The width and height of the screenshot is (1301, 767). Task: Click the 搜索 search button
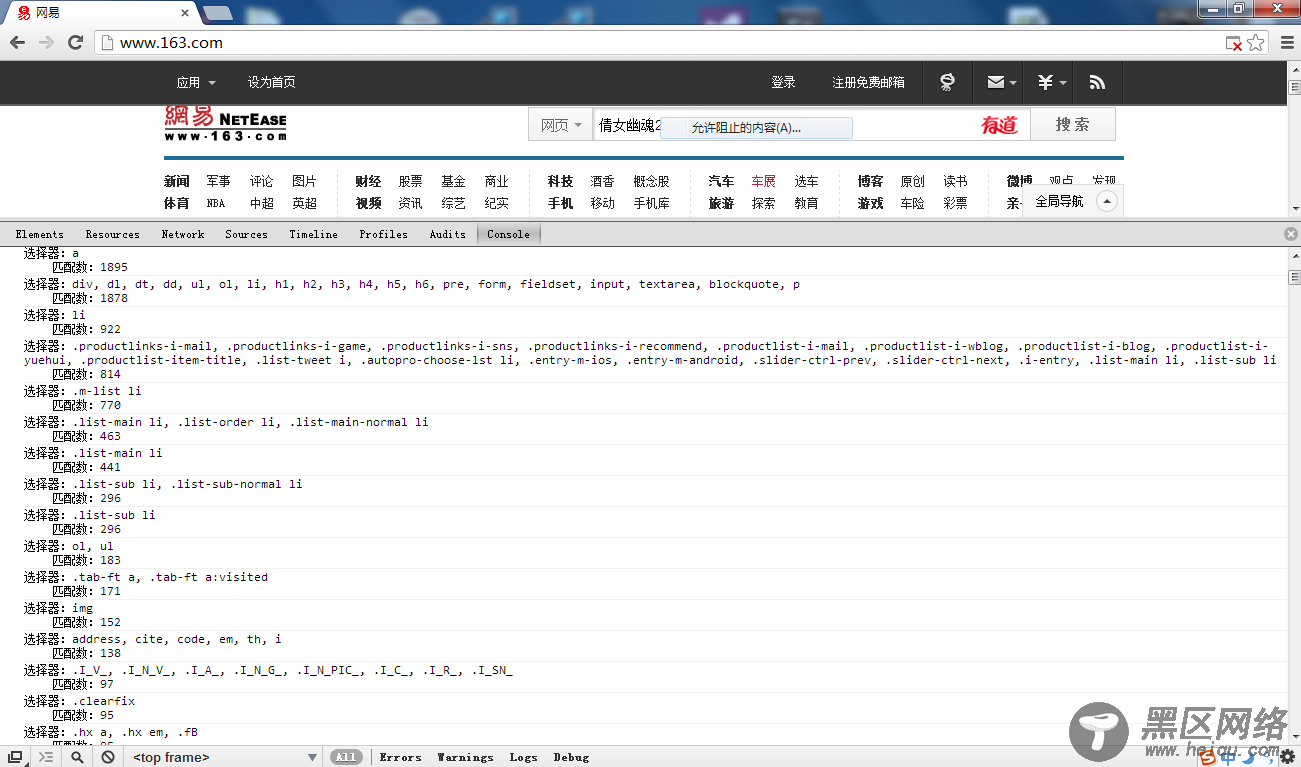click(x=1072, y=125)
